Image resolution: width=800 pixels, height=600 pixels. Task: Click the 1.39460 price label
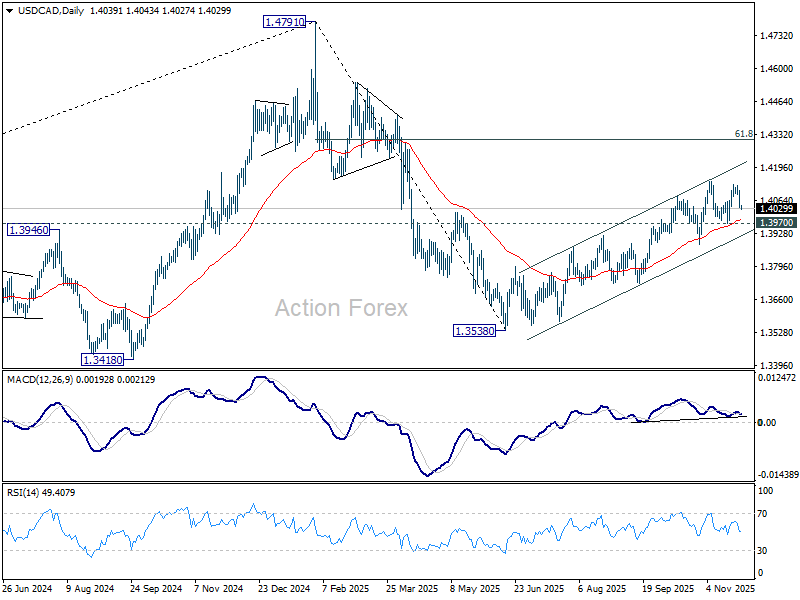tap(29, 230)
